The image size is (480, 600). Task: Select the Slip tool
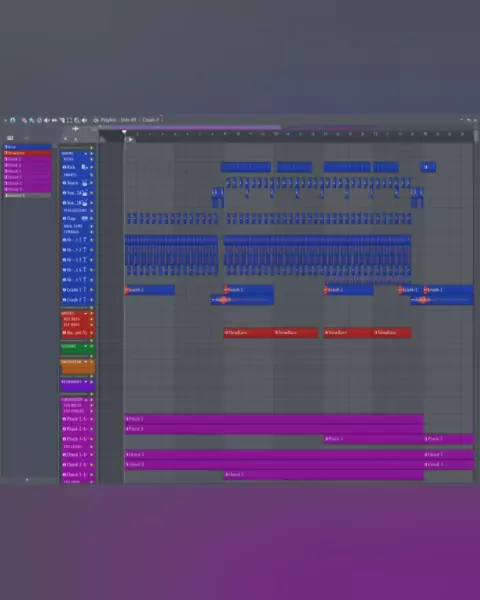click(54, 121)
